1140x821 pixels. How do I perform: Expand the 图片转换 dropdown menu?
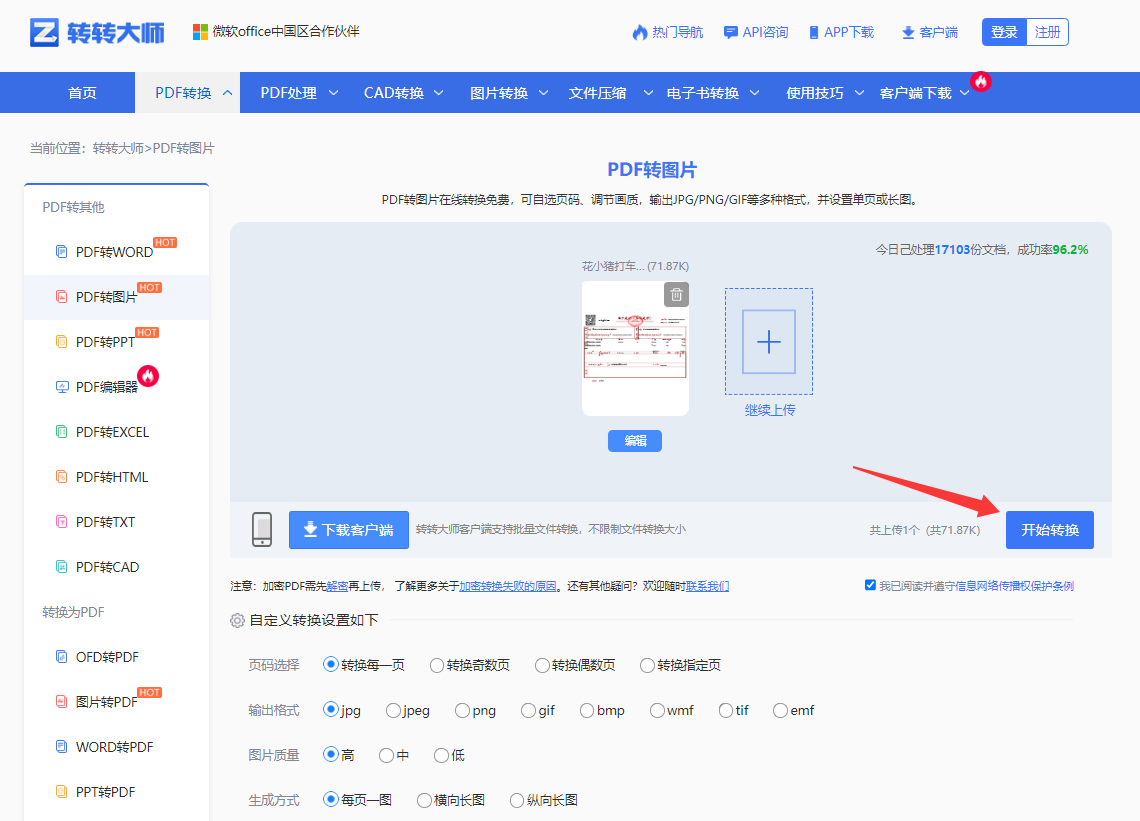pos(543,93)
